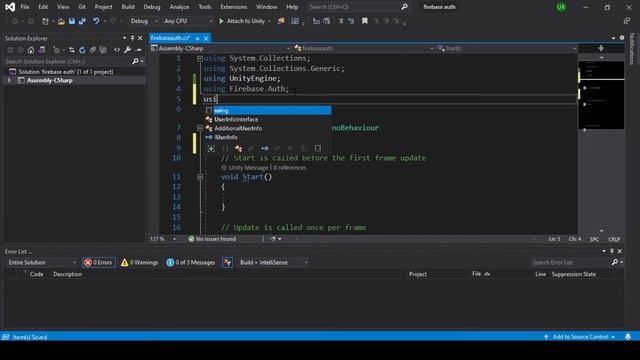Toggle IntelliSense class filter icon
640x360 pixels.
[238, 148]
